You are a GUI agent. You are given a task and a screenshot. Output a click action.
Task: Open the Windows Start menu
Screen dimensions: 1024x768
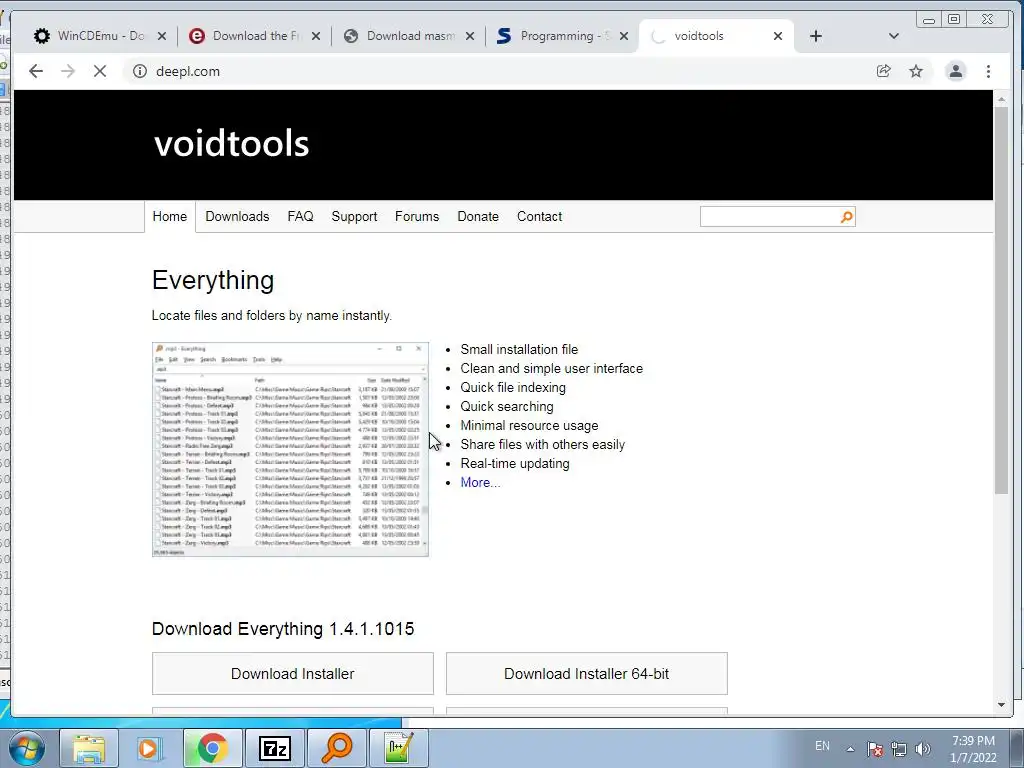click(27, 748)
